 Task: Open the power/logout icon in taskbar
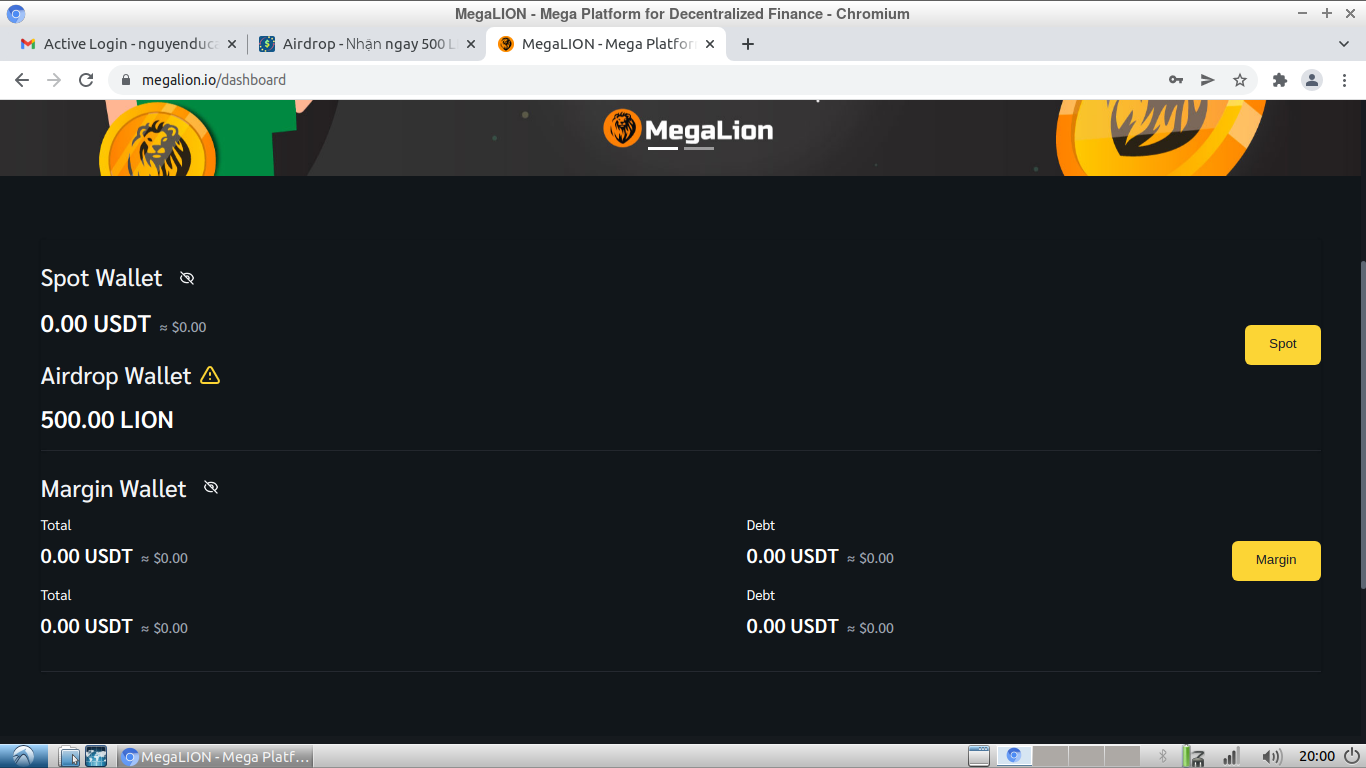[1352, 756]
